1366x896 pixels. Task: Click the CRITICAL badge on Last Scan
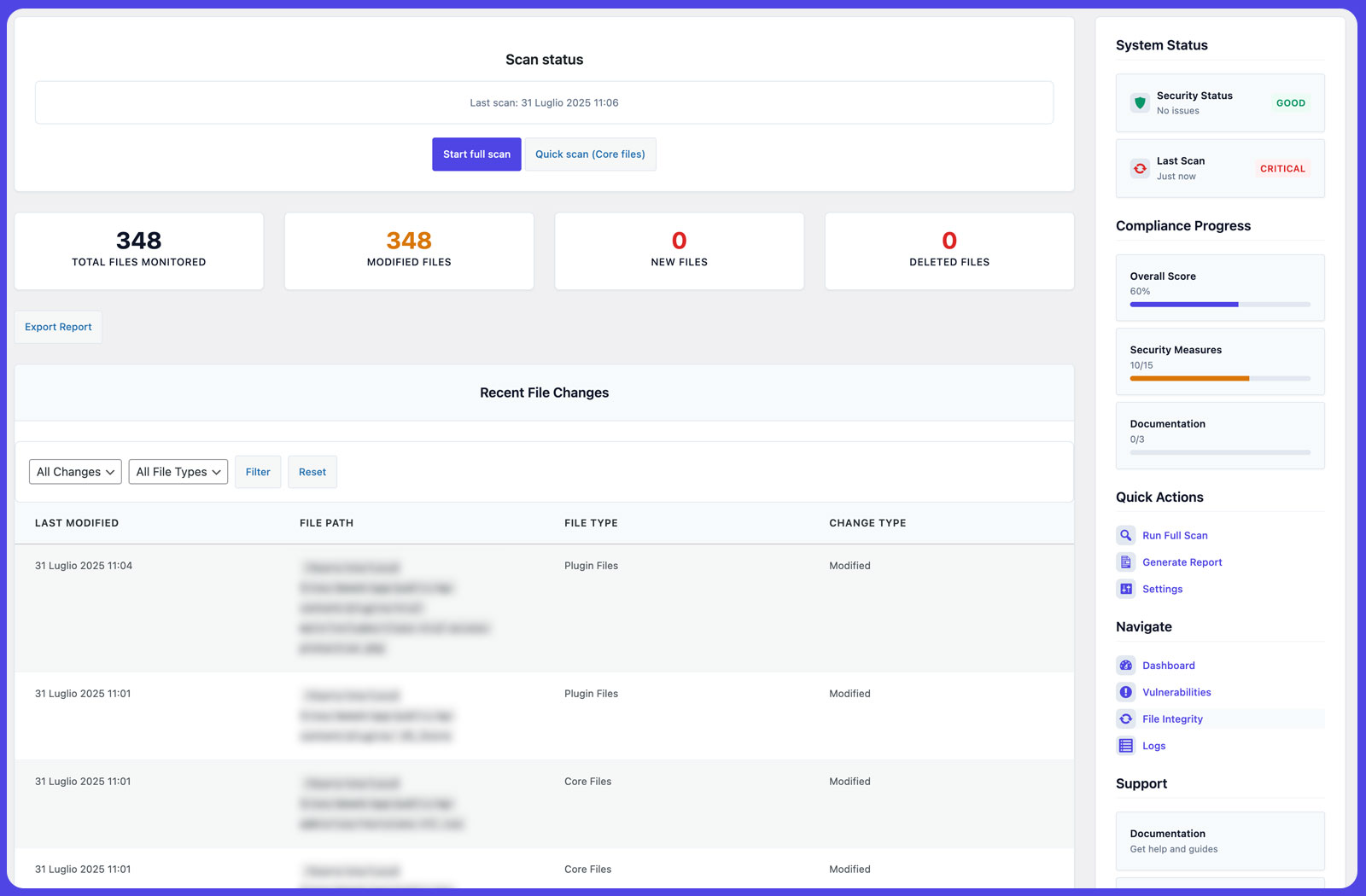(1281, 168)
